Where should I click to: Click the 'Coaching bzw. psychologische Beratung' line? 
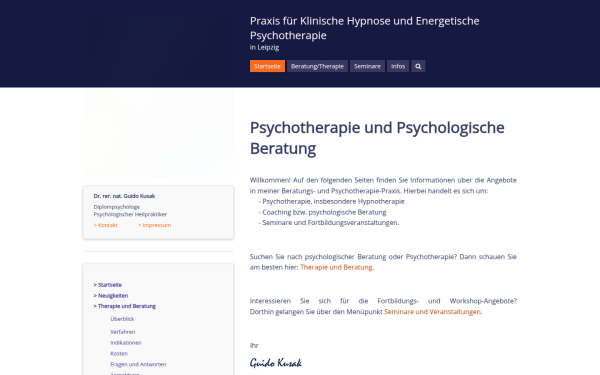click(322, 212)
